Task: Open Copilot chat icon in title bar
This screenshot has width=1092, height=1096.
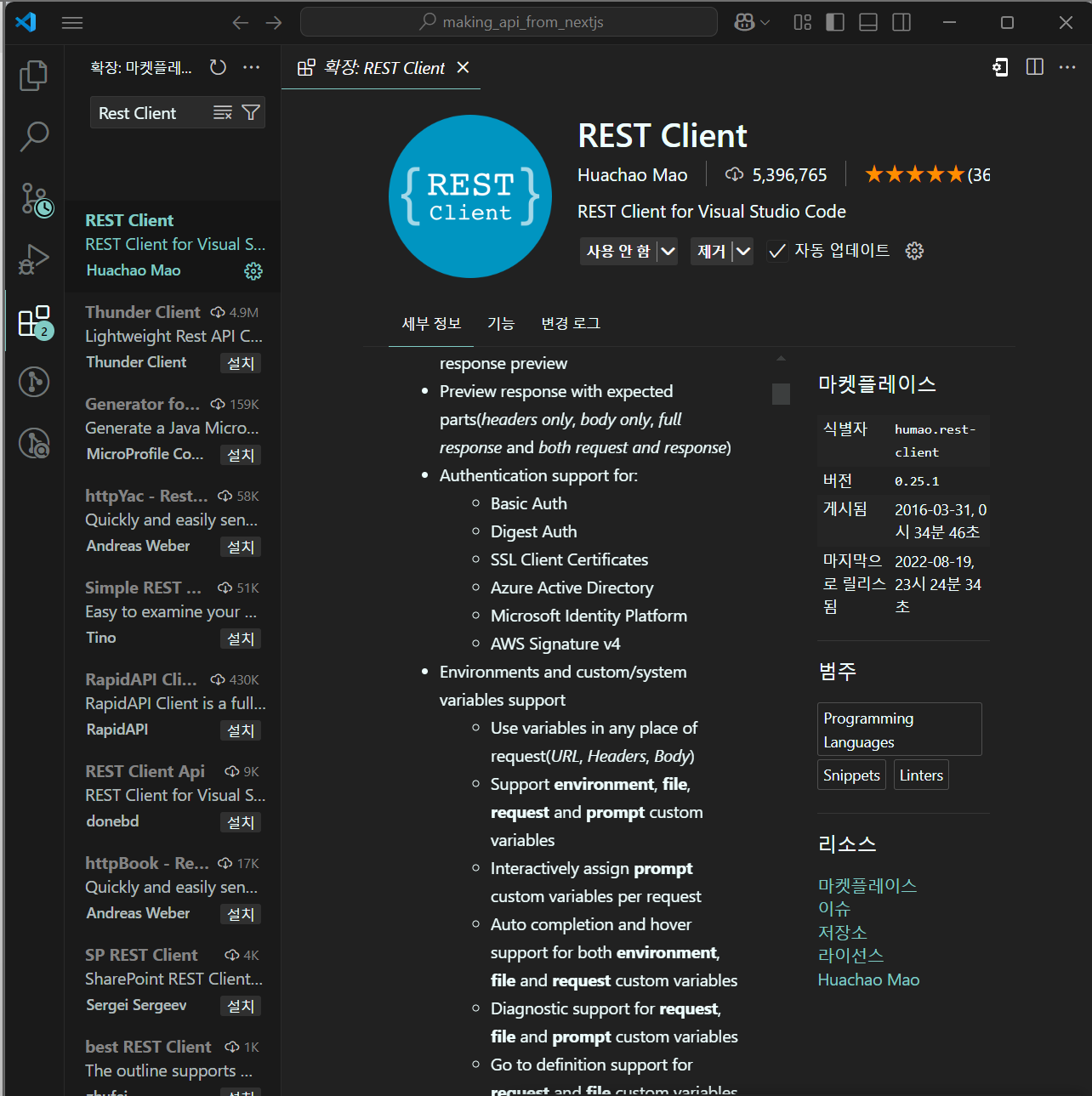Action: (x=744, y=23)
